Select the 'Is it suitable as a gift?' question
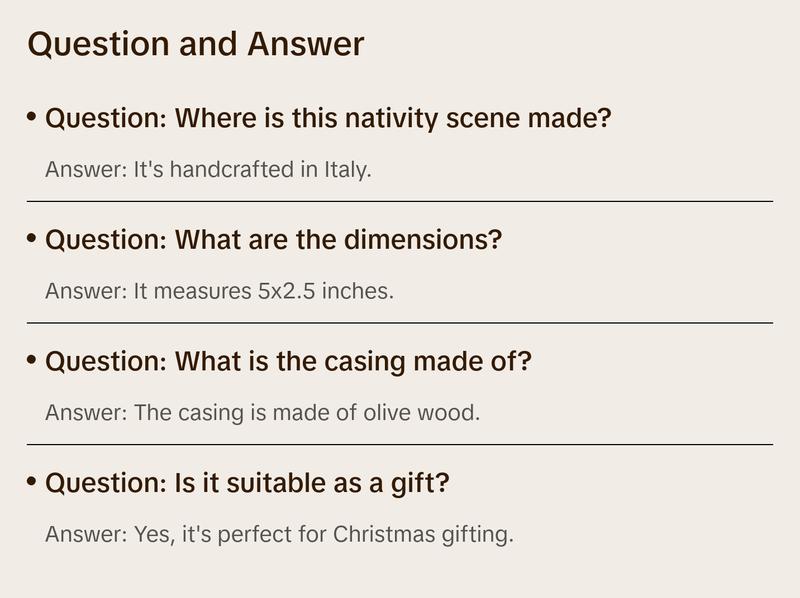This screenshot has height=598, width=800. click(247, 483)
